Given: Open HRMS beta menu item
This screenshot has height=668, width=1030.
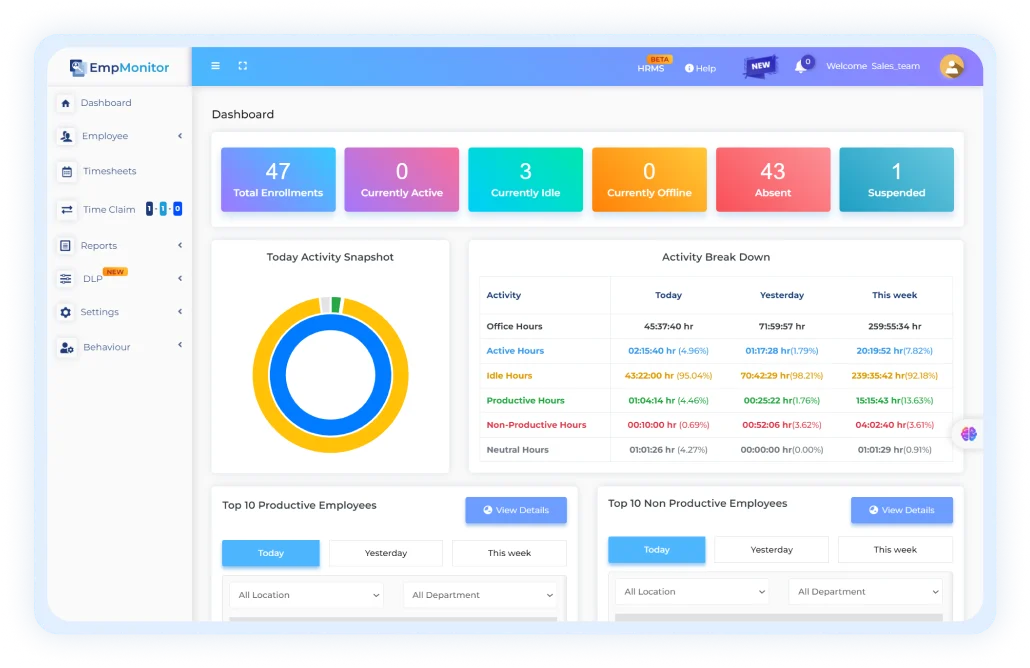Looking at the screenshot, I should [651, 68].
